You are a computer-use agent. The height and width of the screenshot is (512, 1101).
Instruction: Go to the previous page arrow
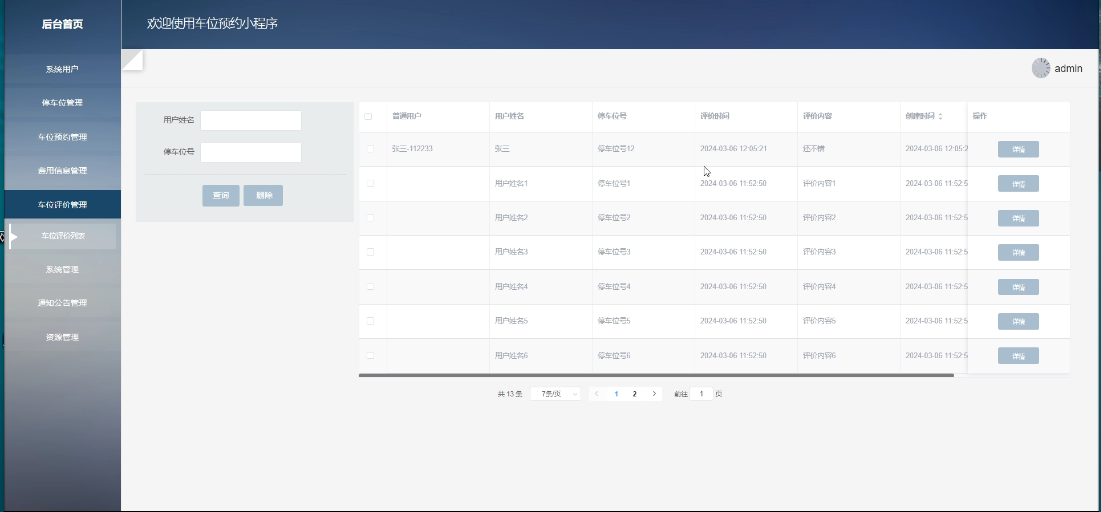point(597,394)
